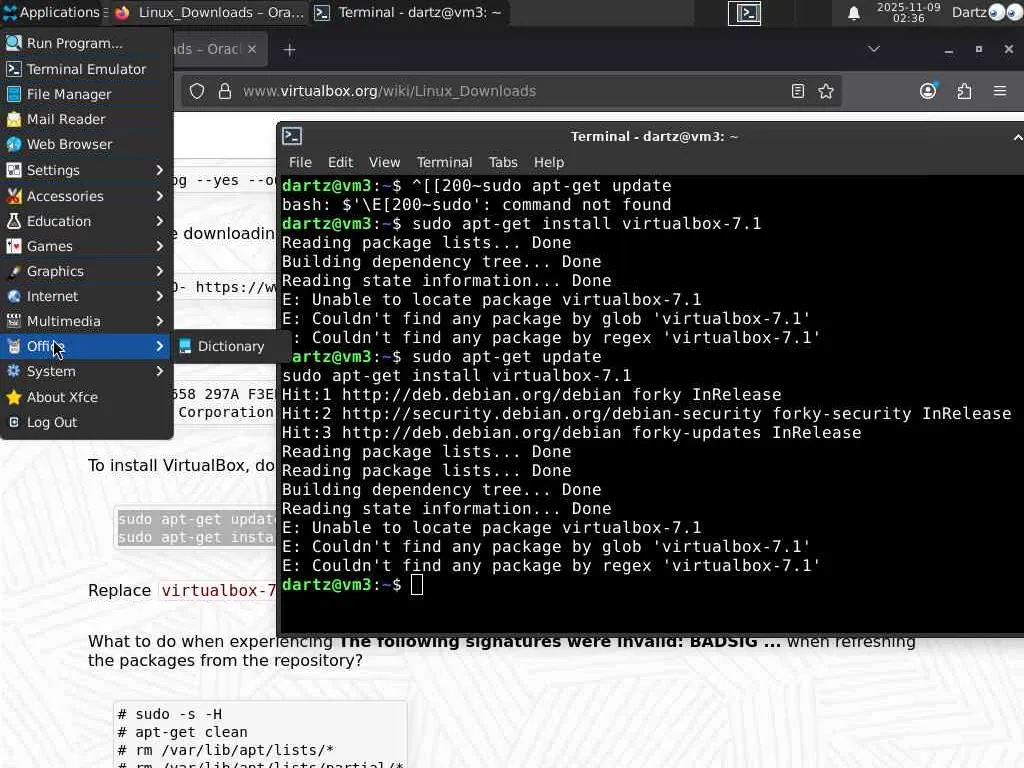Close the Linux_Downloads Firefox tab

coord(252,49)
